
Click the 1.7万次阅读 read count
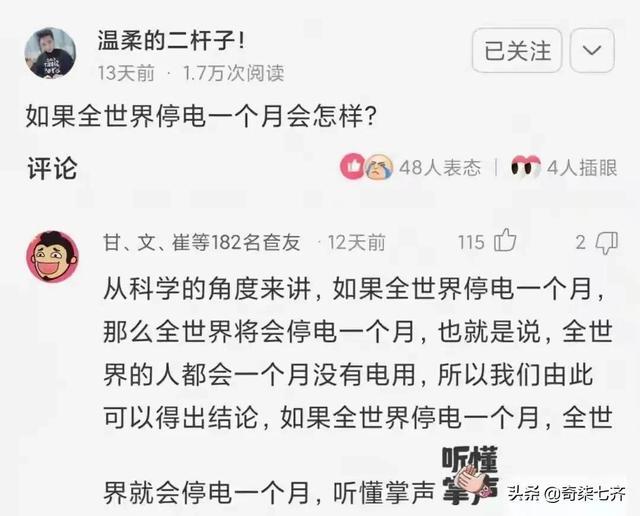[233, 73]
